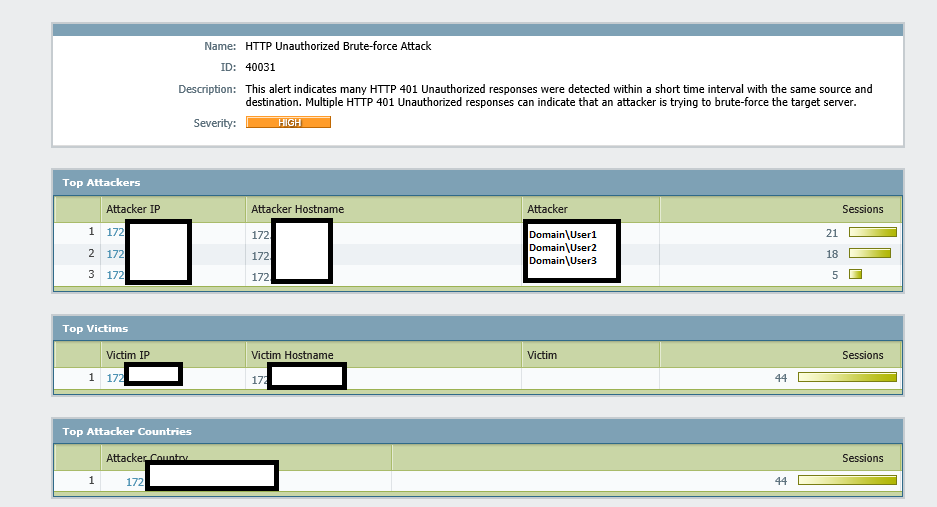Click the victim hostname starting 172
This screenshot has height=507, width=937.
(x=259, y=380)
